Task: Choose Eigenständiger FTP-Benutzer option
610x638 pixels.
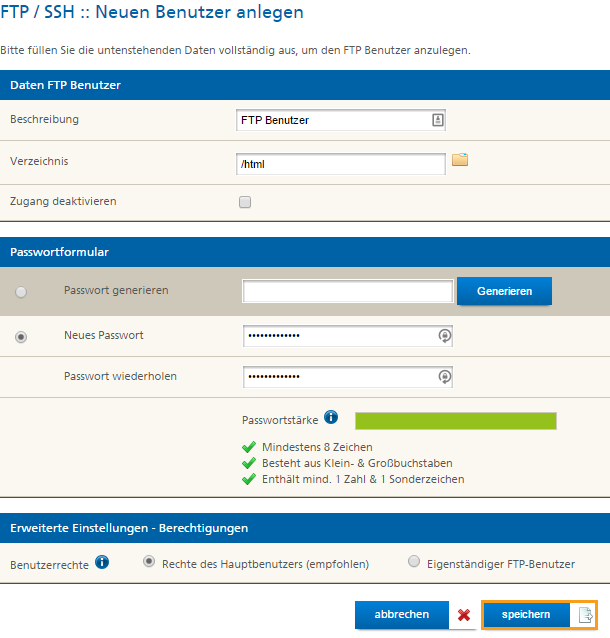Action: coord(414,562)
